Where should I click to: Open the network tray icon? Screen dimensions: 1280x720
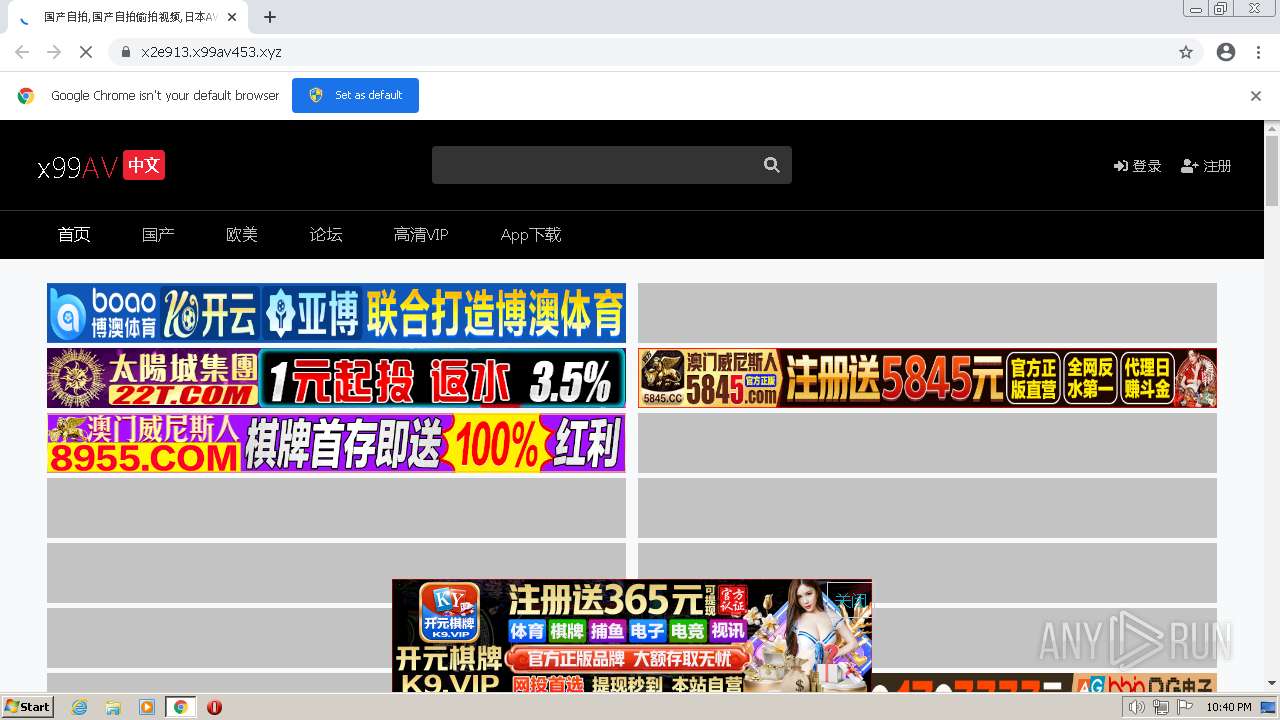point(1161,707)
